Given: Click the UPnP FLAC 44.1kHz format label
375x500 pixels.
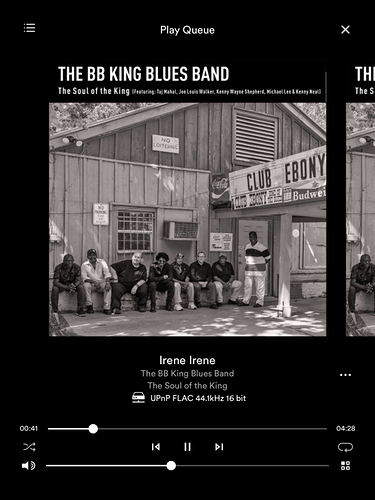Looking at the screenshot, I should tap(198, 398).
